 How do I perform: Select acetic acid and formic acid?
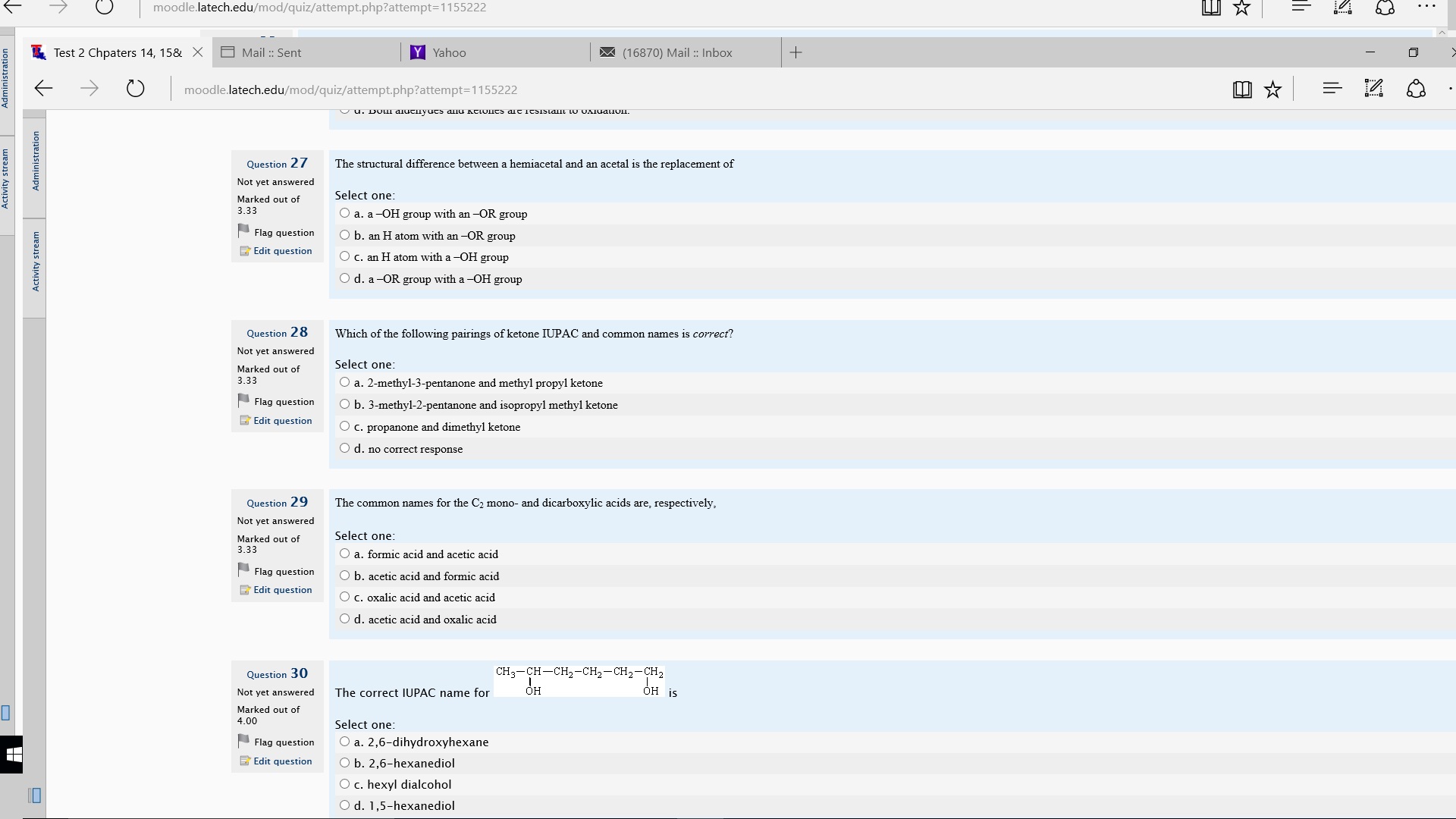[x=344, y=576]
